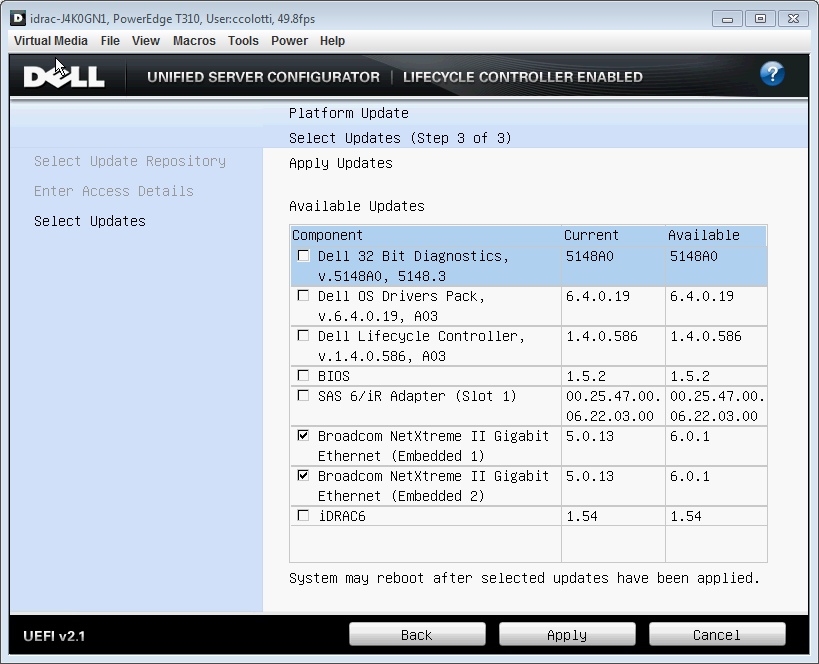Check the Dell Lifecycle Controller checkbox
The image size is (819, 664).
[x=303, y=335]
